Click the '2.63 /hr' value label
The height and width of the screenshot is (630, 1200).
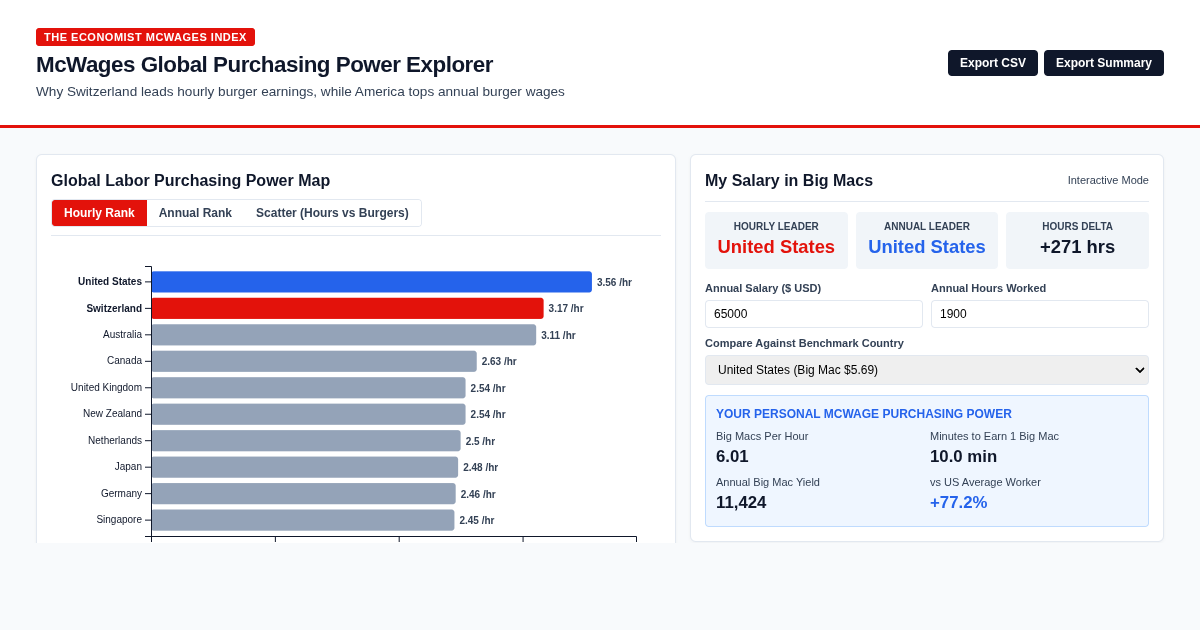[x=499, y=362]
